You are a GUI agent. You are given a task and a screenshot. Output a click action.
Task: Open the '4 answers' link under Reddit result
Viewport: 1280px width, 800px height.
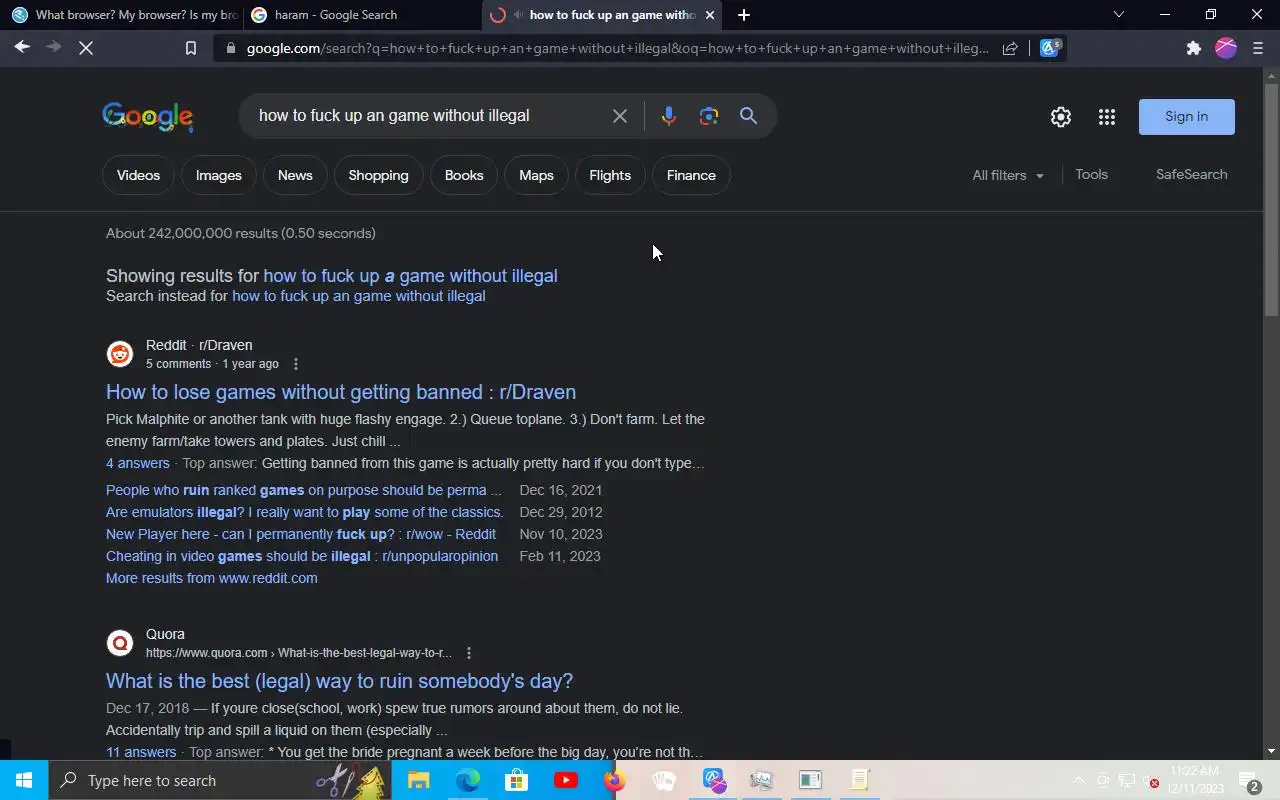click(x=138, y=463)
